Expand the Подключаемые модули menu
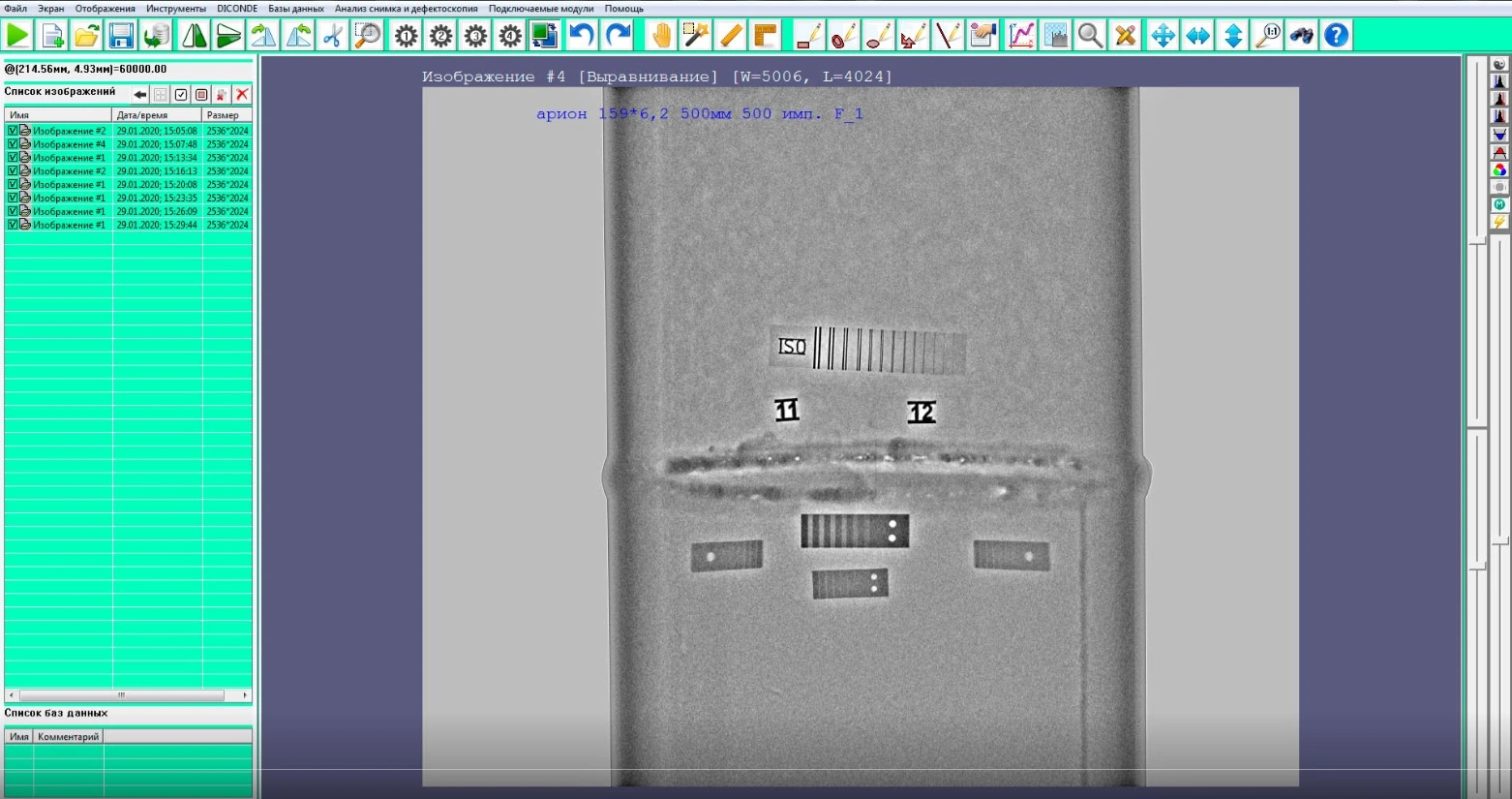This screenshot has height=799, width=1512. 540,9
